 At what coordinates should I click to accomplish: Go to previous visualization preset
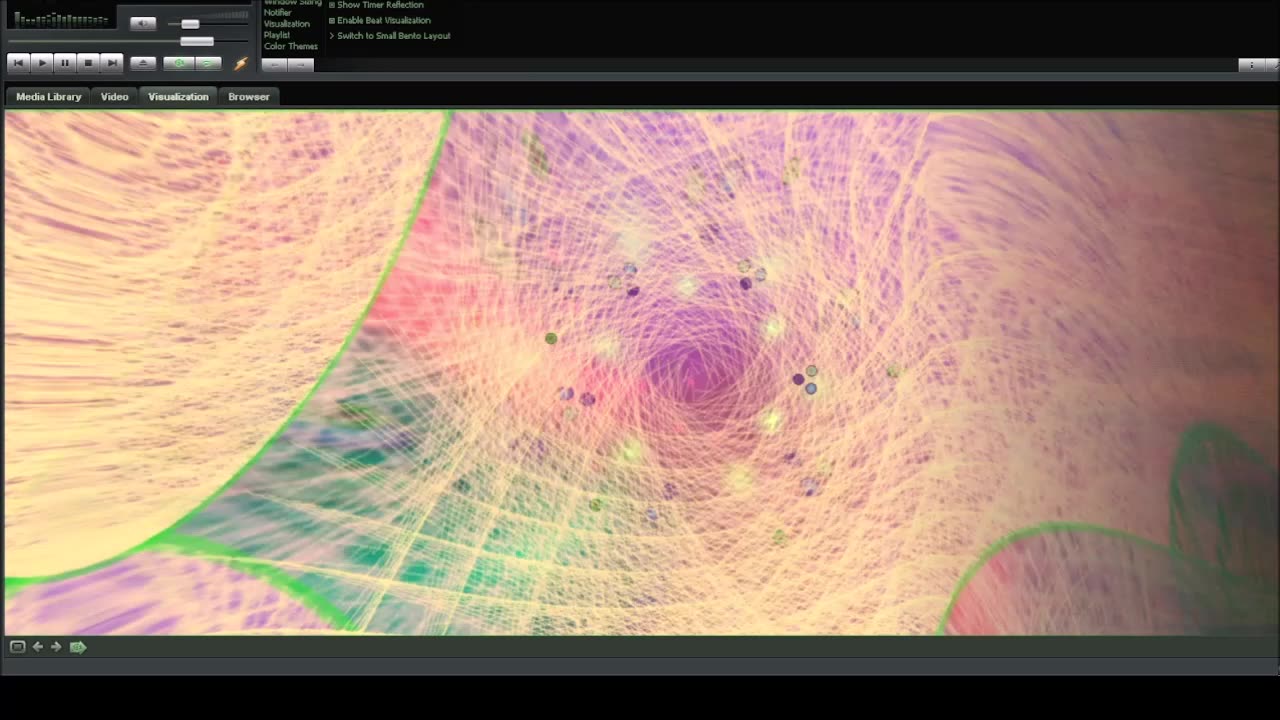tap(38, 647)
